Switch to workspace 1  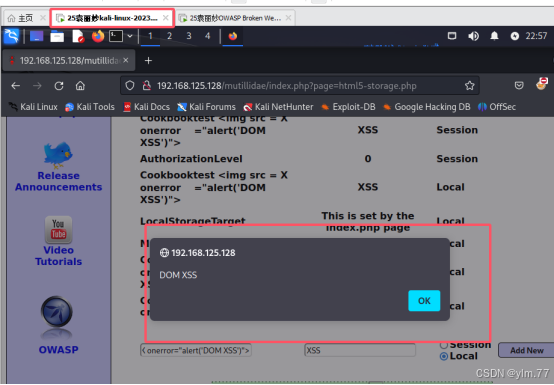[x=150, y=36]
